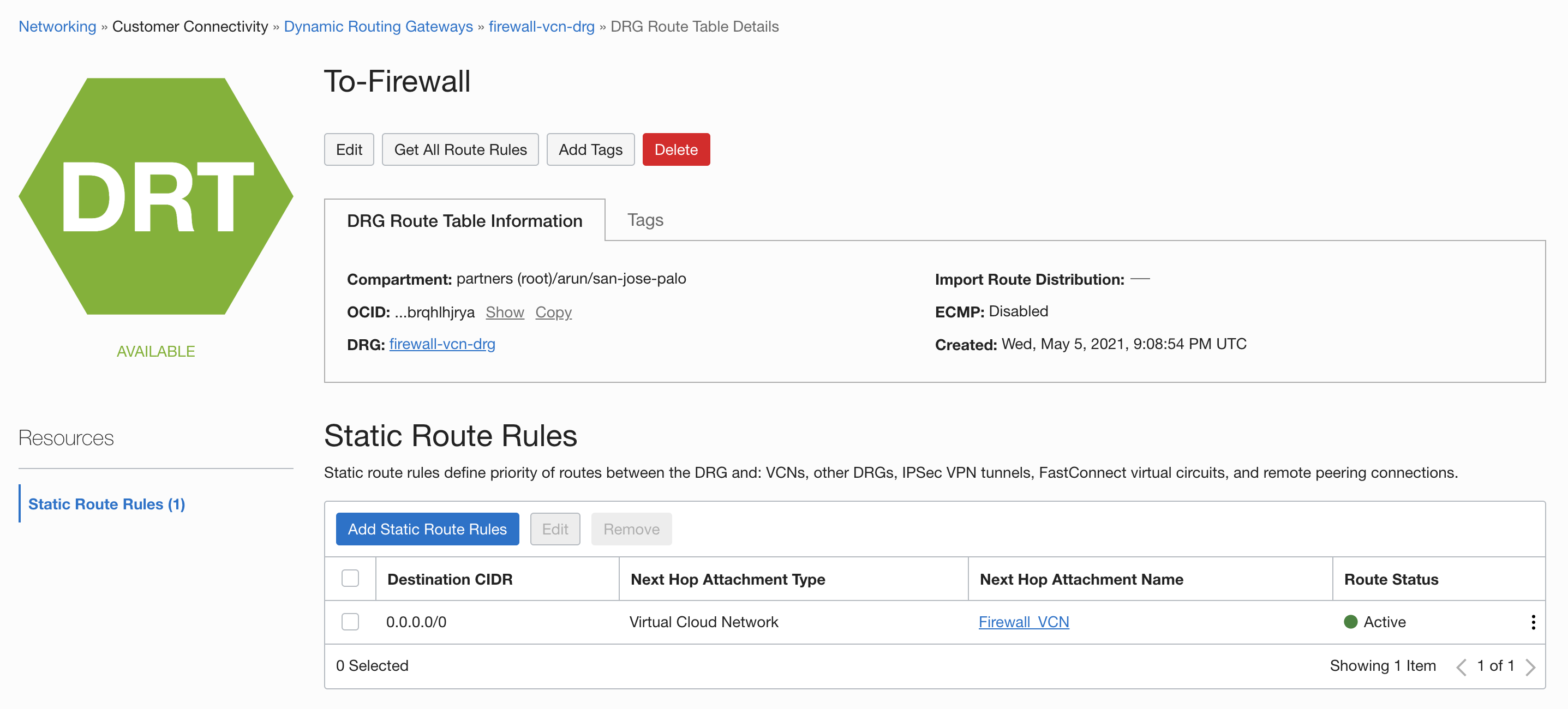The height and width of the screenshot is (709, 1568).
Task: Click the green DRT hexagon icon
Action: click(x=156, y=196)
